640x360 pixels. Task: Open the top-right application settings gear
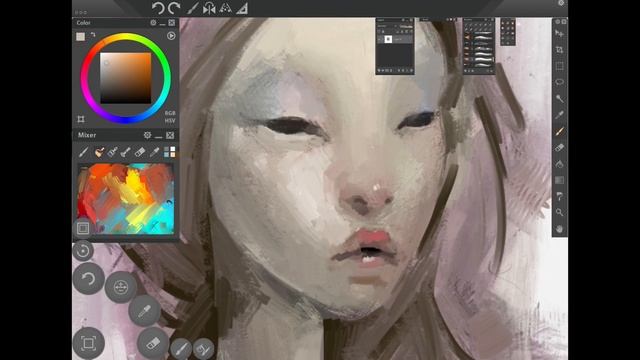pos(561,3)
